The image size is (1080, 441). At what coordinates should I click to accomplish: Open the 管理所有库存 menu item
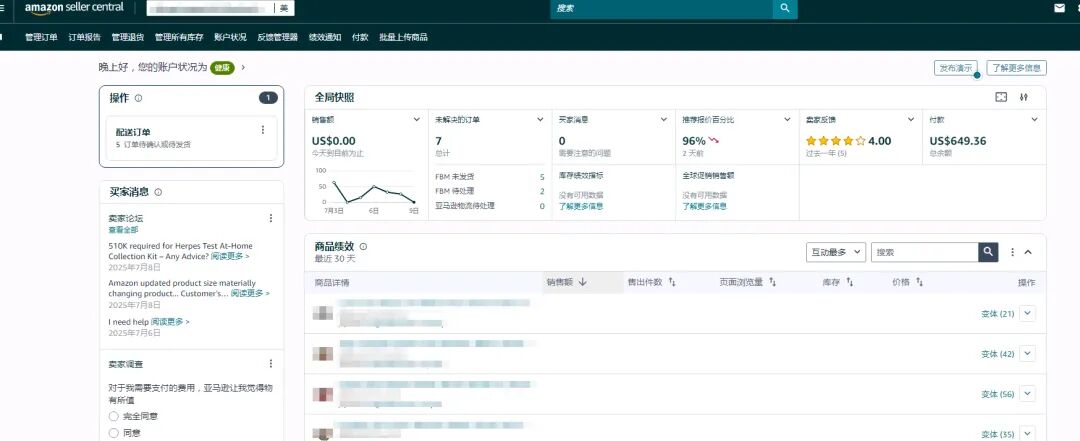pyautogui.click(x=179, y=37)
